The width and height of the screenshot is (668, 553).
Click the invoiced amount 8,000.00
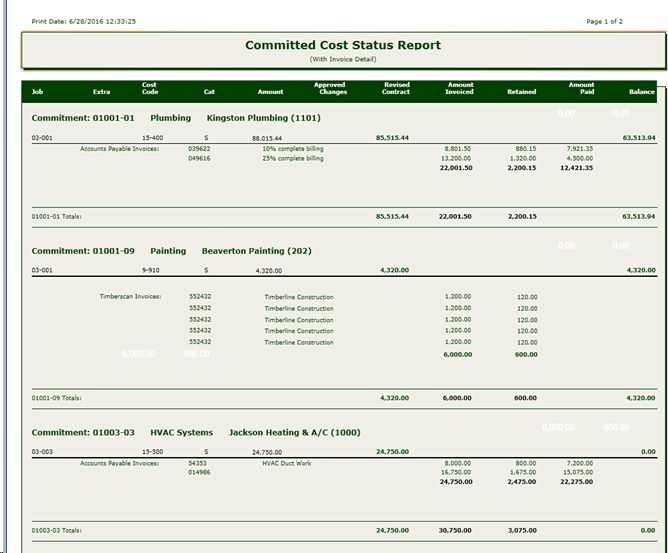(x=458, y=463)
